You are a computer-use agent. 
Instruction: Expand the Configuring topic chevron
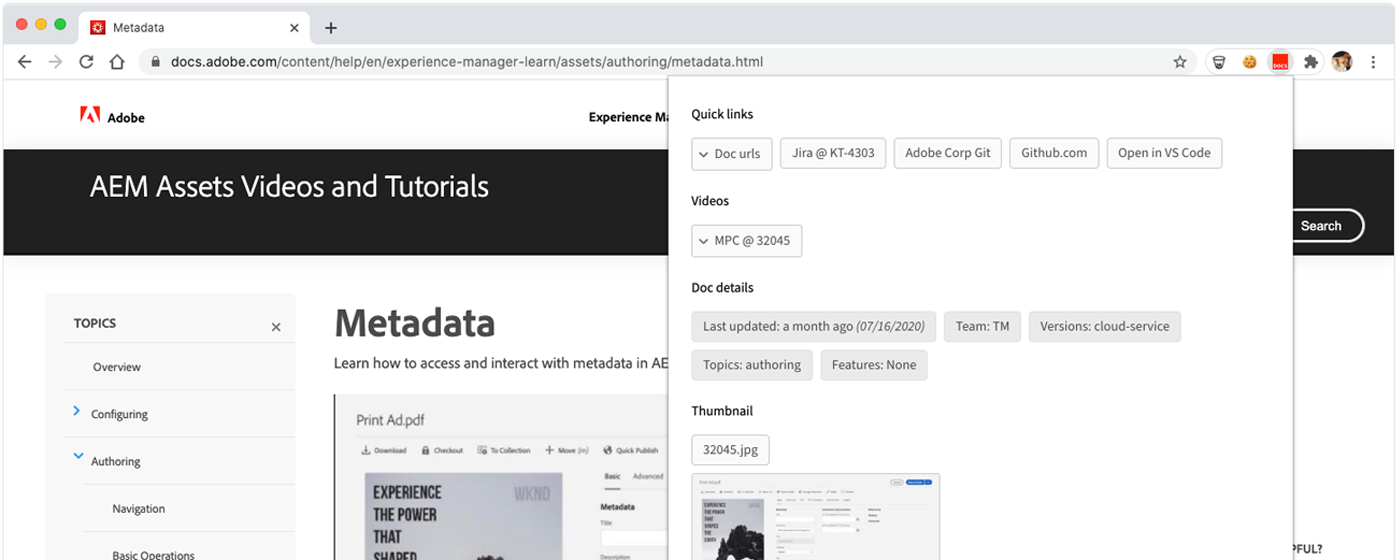pos(77,411)
